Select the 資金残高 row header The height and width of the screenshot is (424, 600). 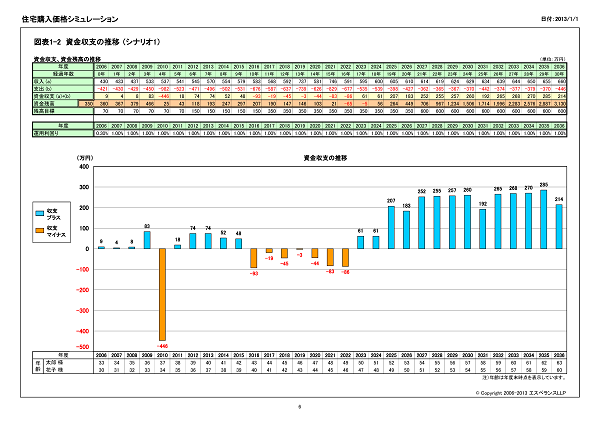(55, 103)
